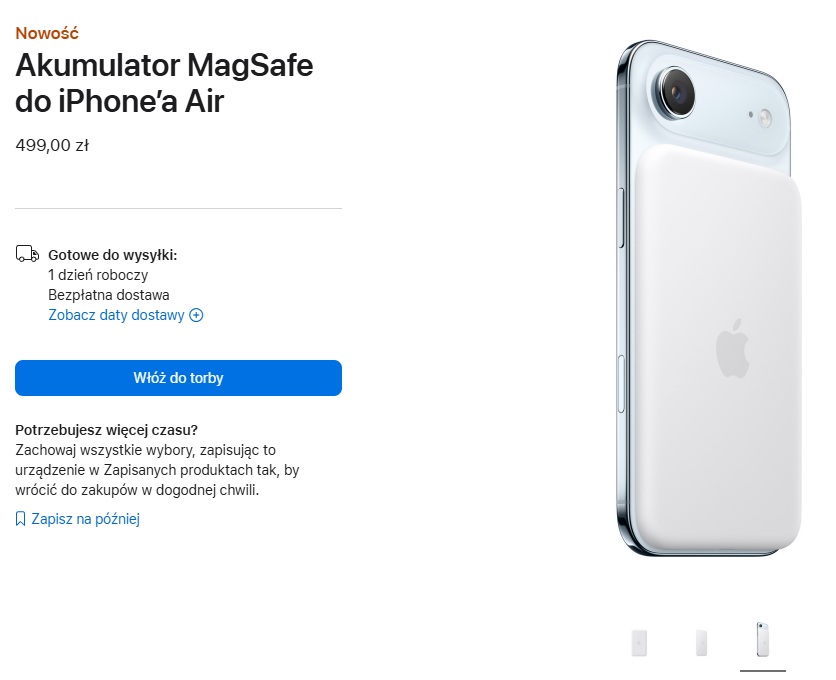Click the underline indicator below active thumbnail

pyautogui.click(x=763, y=670)
